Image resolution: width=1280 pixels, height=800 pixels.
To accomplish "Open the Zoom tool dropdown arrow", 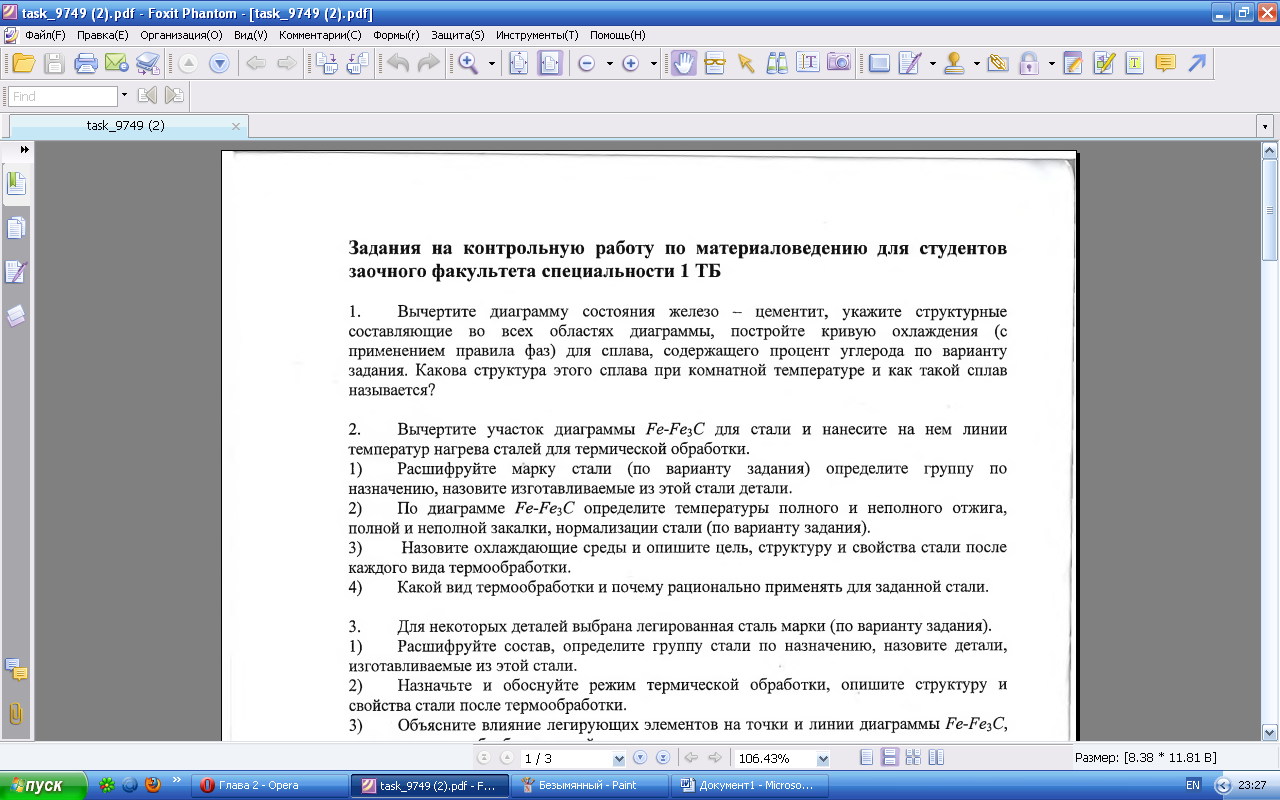I will click(492, 63).
